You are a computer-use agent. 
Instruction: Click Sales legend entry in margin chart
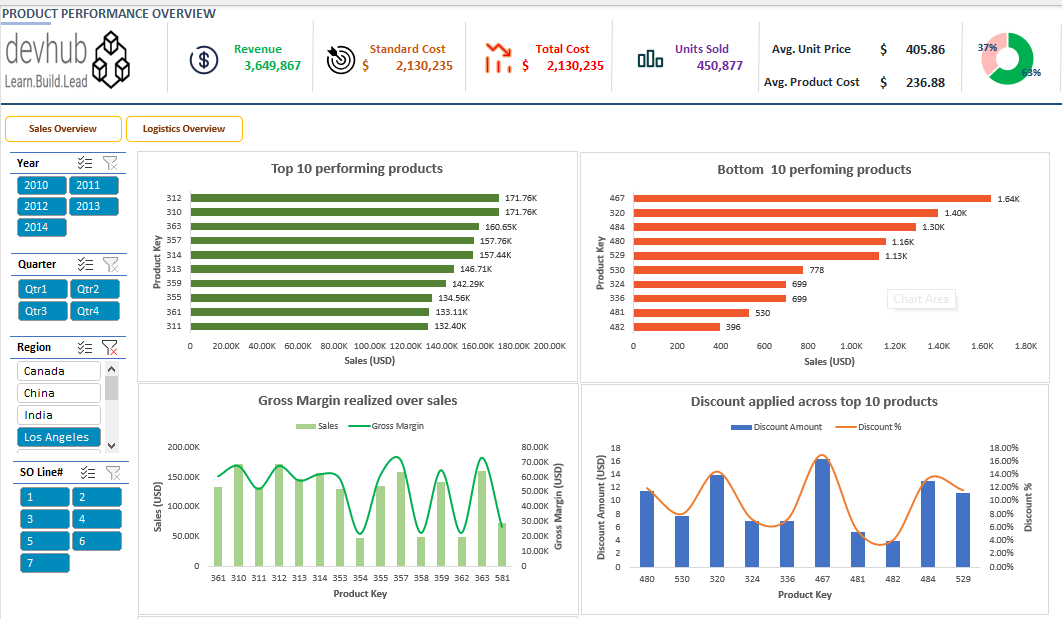tap(317, 426)
